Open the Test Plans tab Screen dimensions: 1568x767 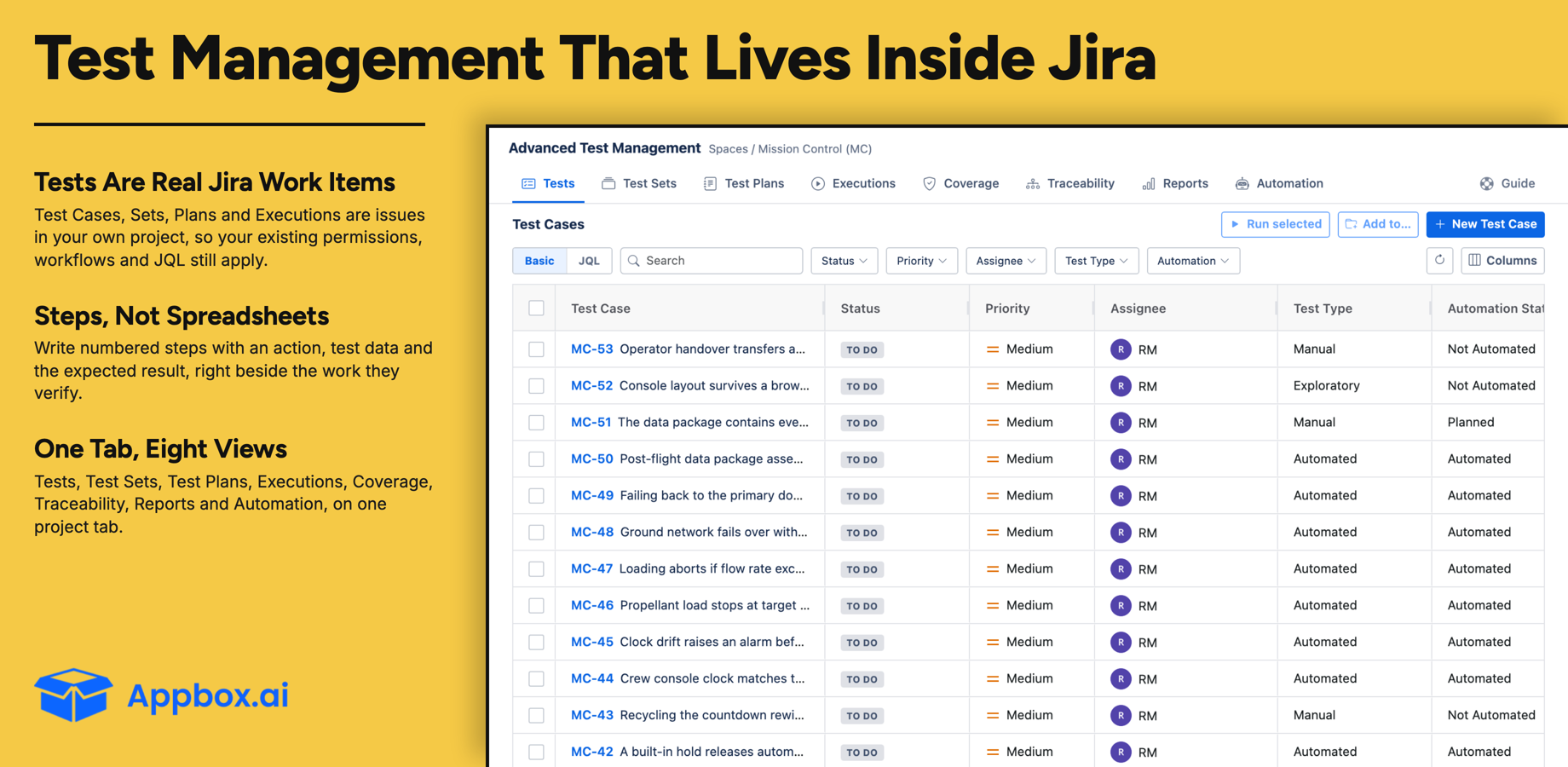[744, 183]
